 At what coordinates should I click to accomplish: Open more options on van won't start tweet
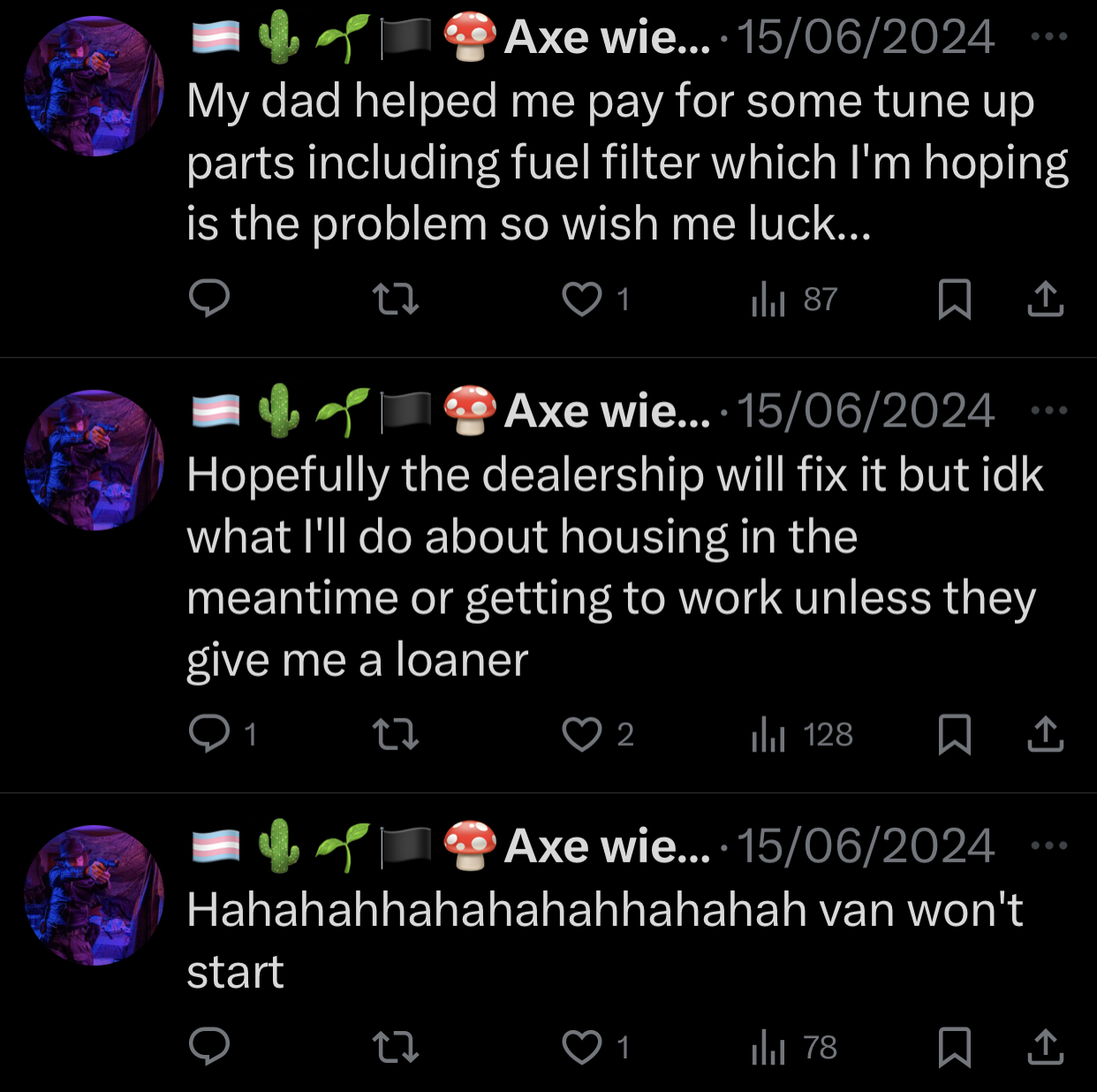point(1049,846)
